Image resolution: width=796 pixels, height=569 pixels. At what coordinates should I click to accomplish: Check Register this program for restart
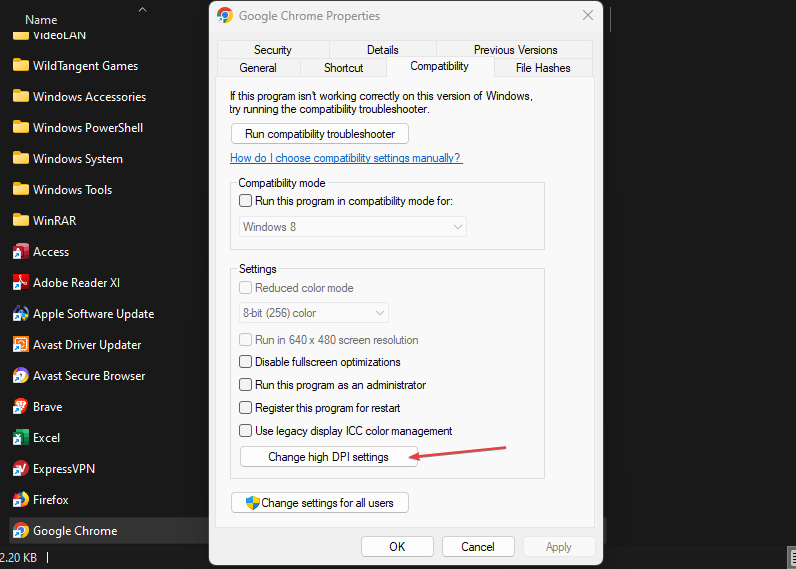pyautogui.click(x=245, y=408)
